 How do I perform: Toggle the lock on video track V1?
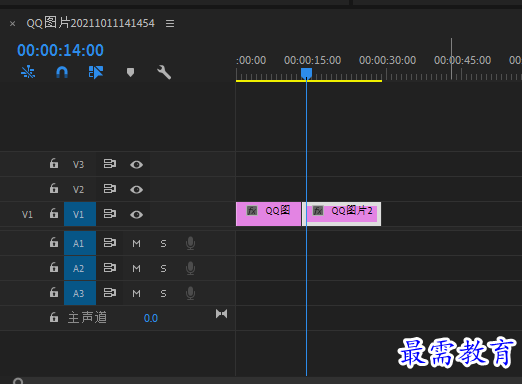point(54,213)
